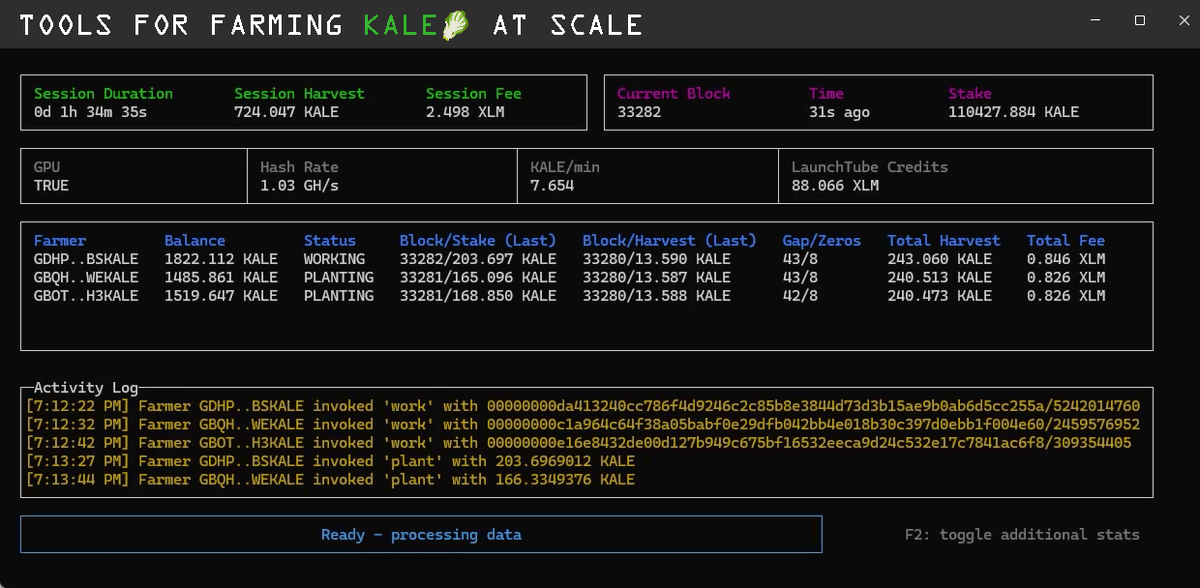This screenshot has height=588, width=1200.
Task: Click the kale leaf emoji in title
Action: 456,25
